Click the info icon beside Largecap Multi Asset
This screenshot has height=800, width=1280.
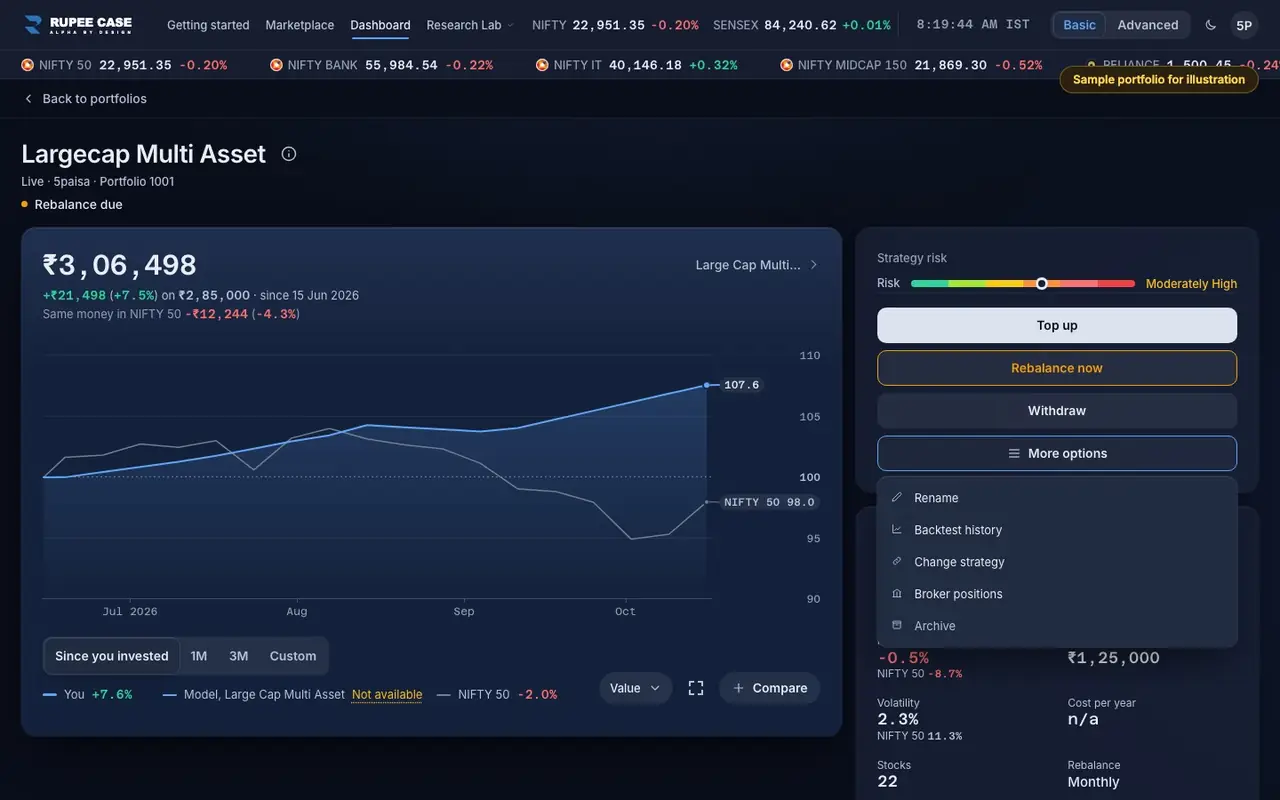(x=289, y=154)
